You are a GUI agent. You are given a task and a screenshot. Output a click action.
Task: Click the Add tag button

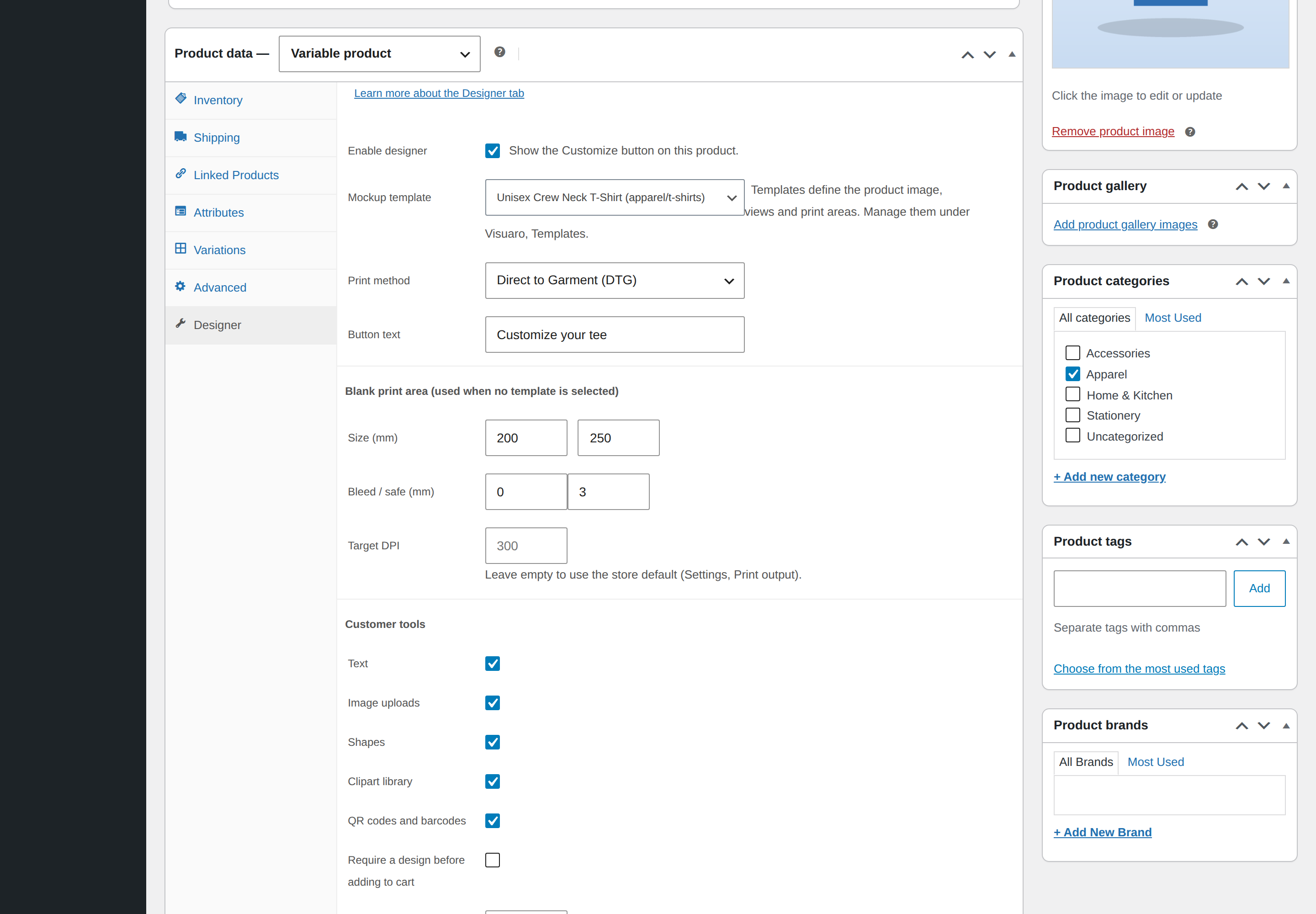1259,589
